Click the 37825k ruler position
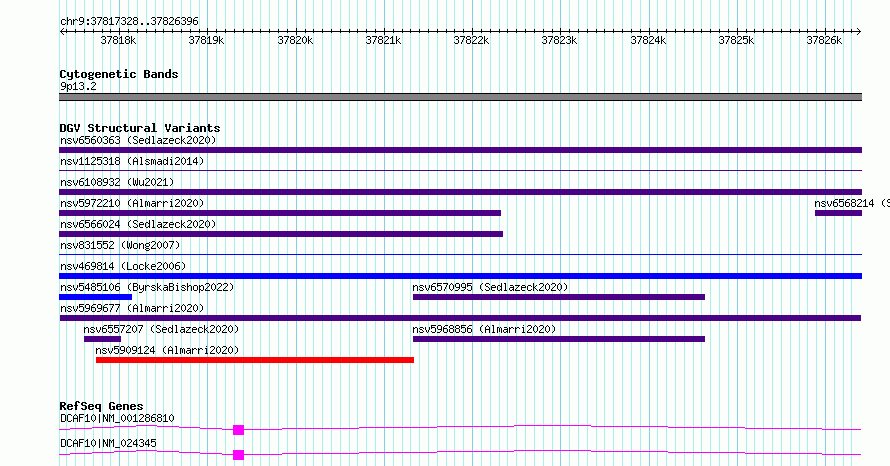This screenshot has width=890, height=466. coord(736,40)
